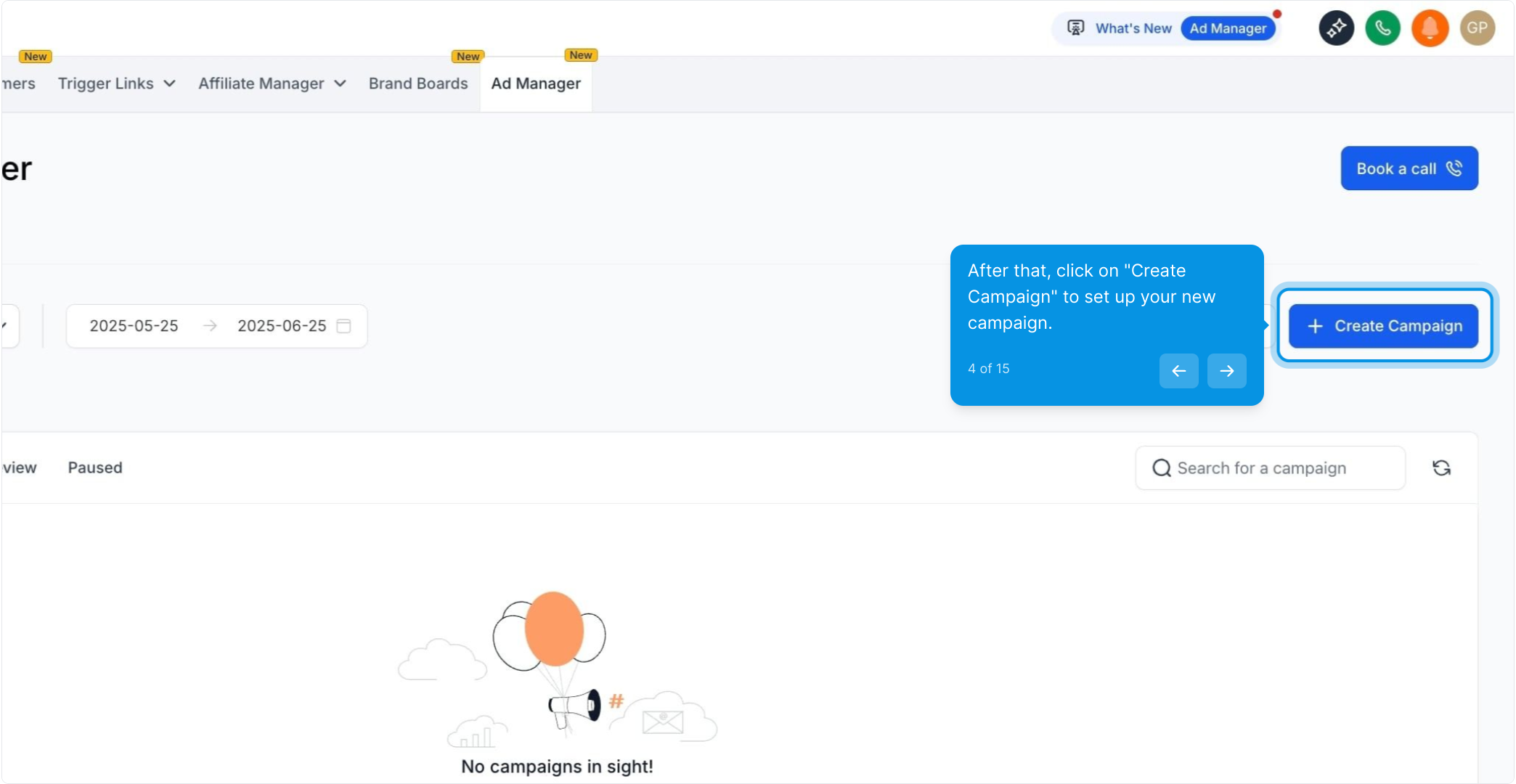Viewport: 1516px width, 784px height.
Task: Focus the Search for a campaign field
Action: pyautogui.click(x=1270, y=468)
